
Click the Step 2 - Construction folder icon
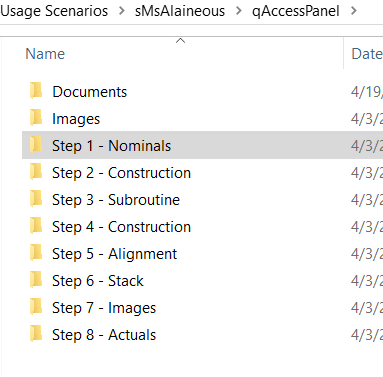36,172
